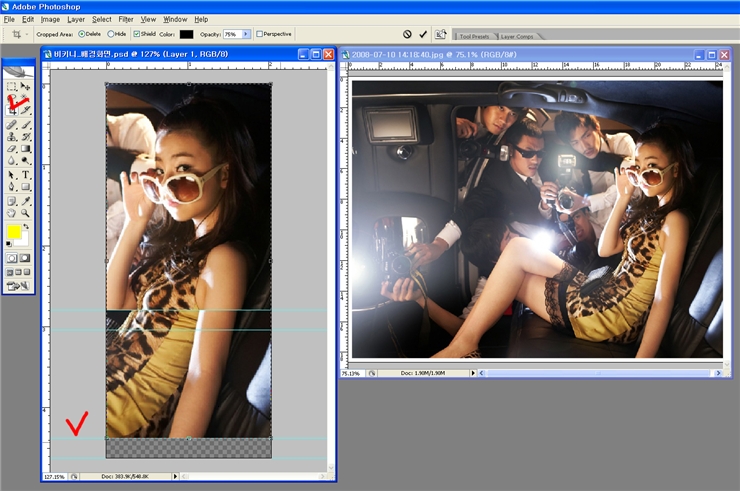The width and height of the screenshot is (740, 491).
Task: Switch to Standard edit mode
Action: [12, 258]
